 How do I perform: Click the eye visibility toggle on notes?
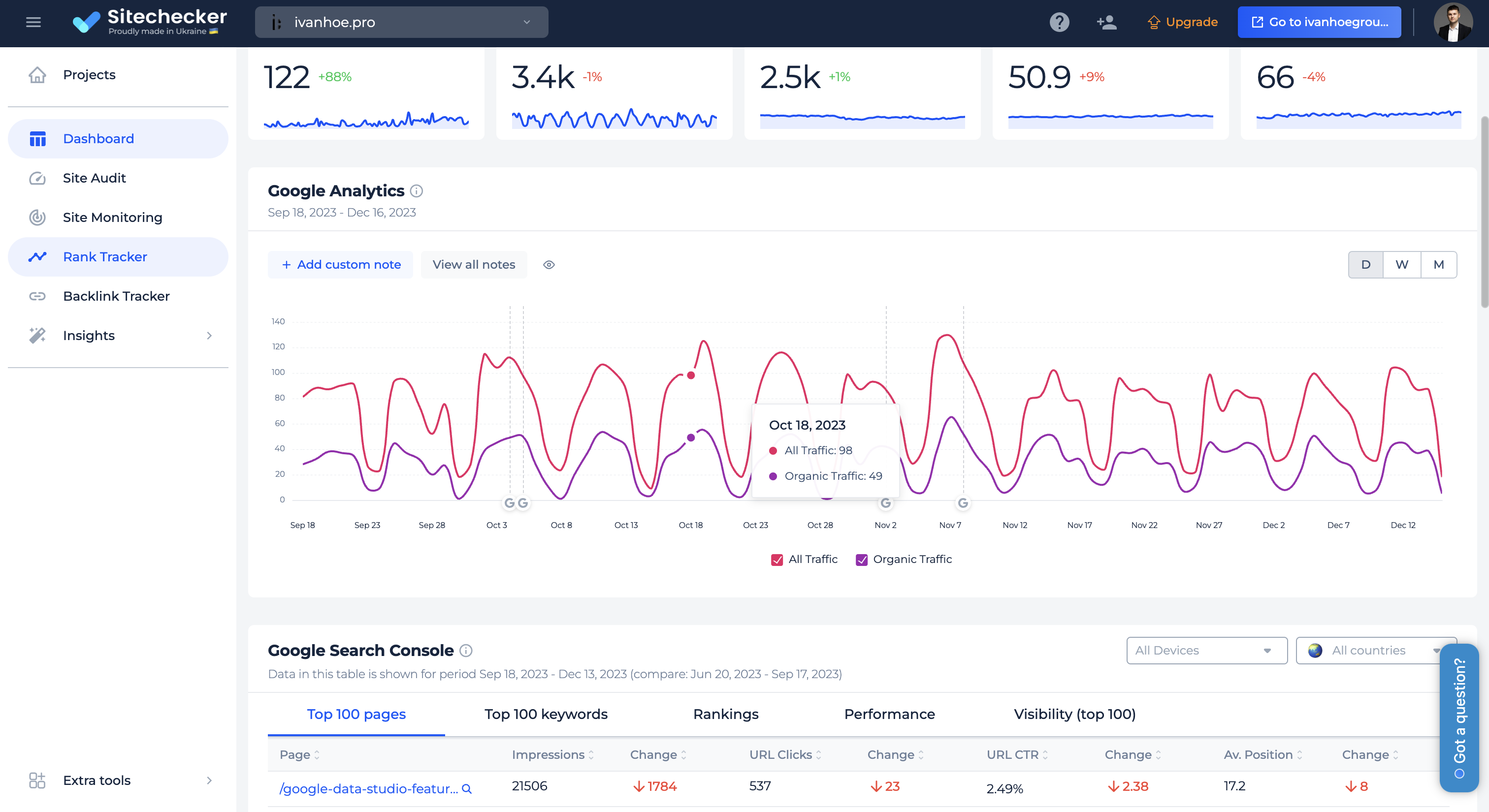[549, 264]
